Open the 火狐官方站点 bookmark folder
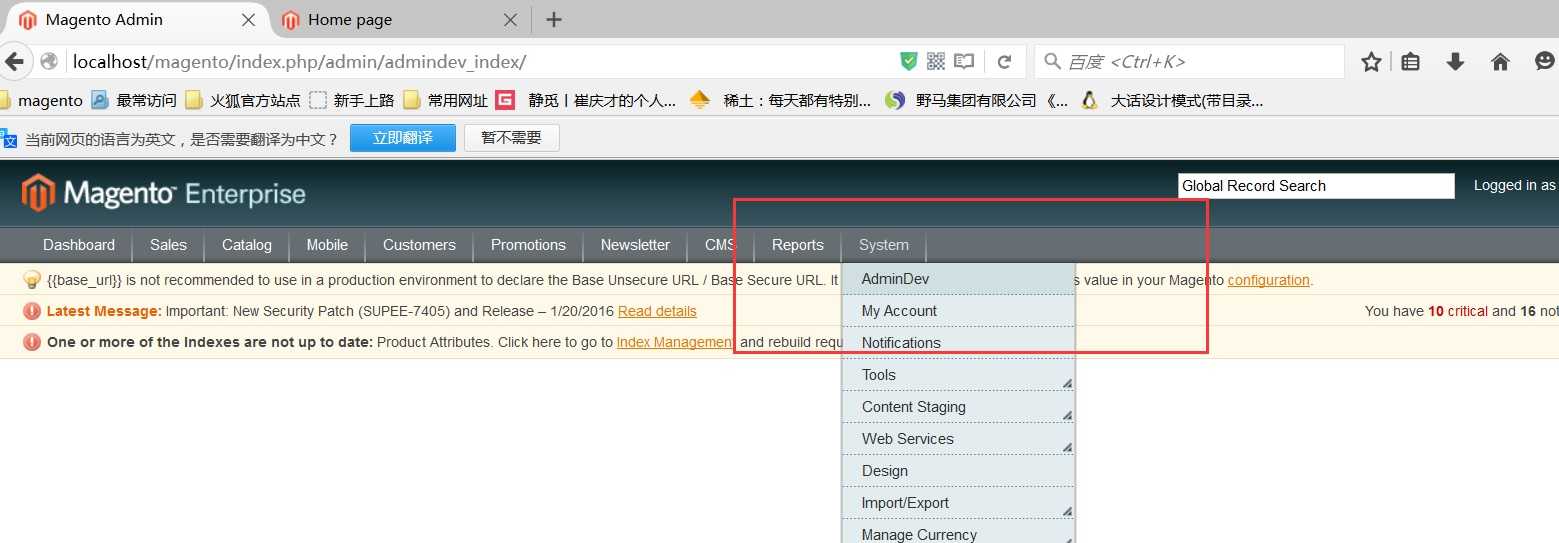Image resolution: width=1559 pixels, height=543 pixels. [243, 100]
